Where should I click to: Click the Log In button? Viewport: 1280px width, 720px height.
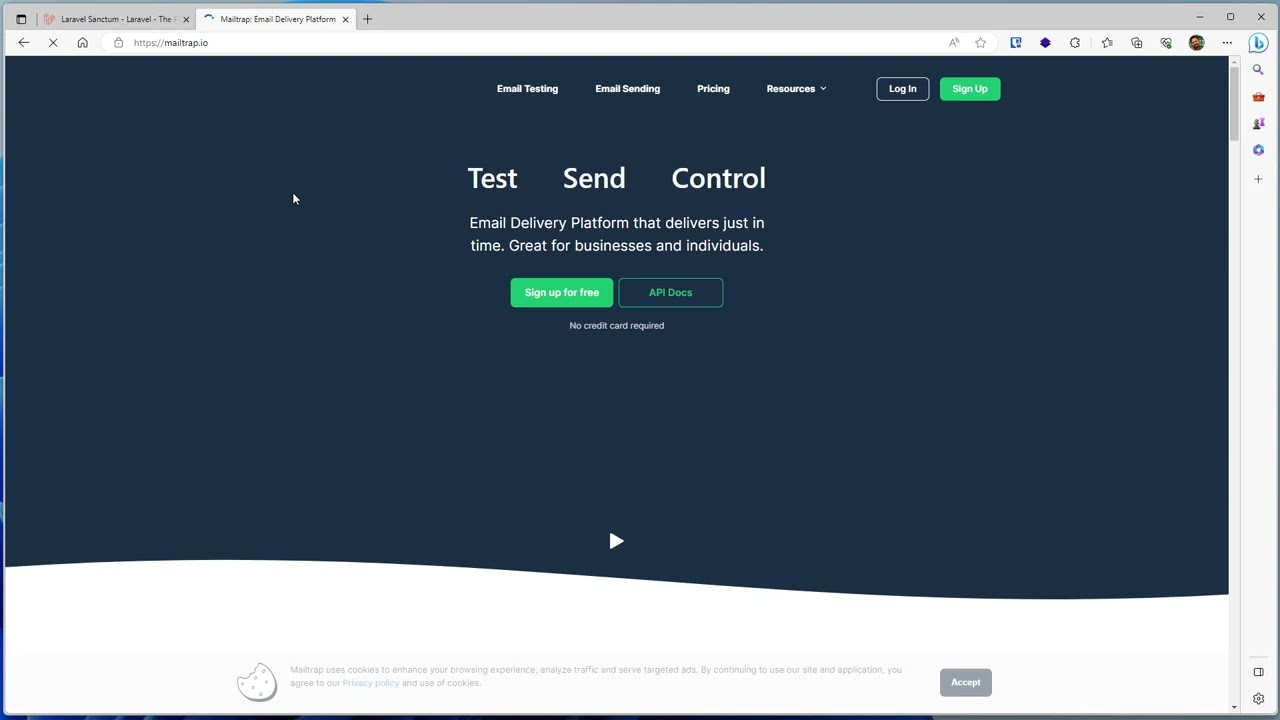(x=903, y=89)
